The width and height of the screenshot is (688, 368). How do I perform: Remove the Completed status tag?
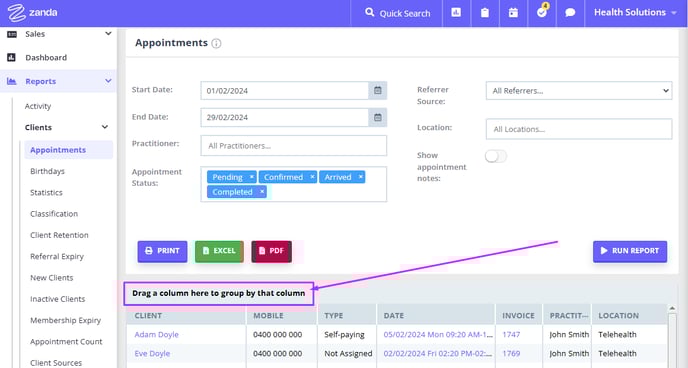point(262,192)
